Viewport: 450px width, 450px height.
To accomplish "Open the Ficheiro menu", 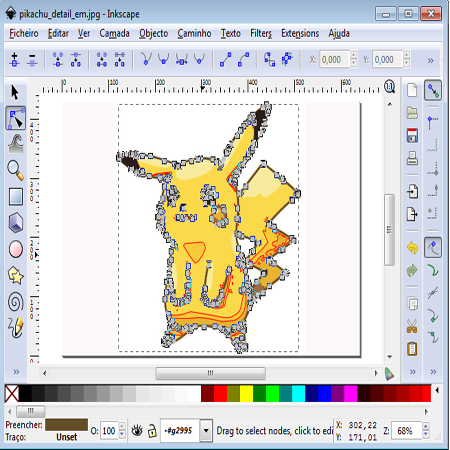I will coord(24,33).
